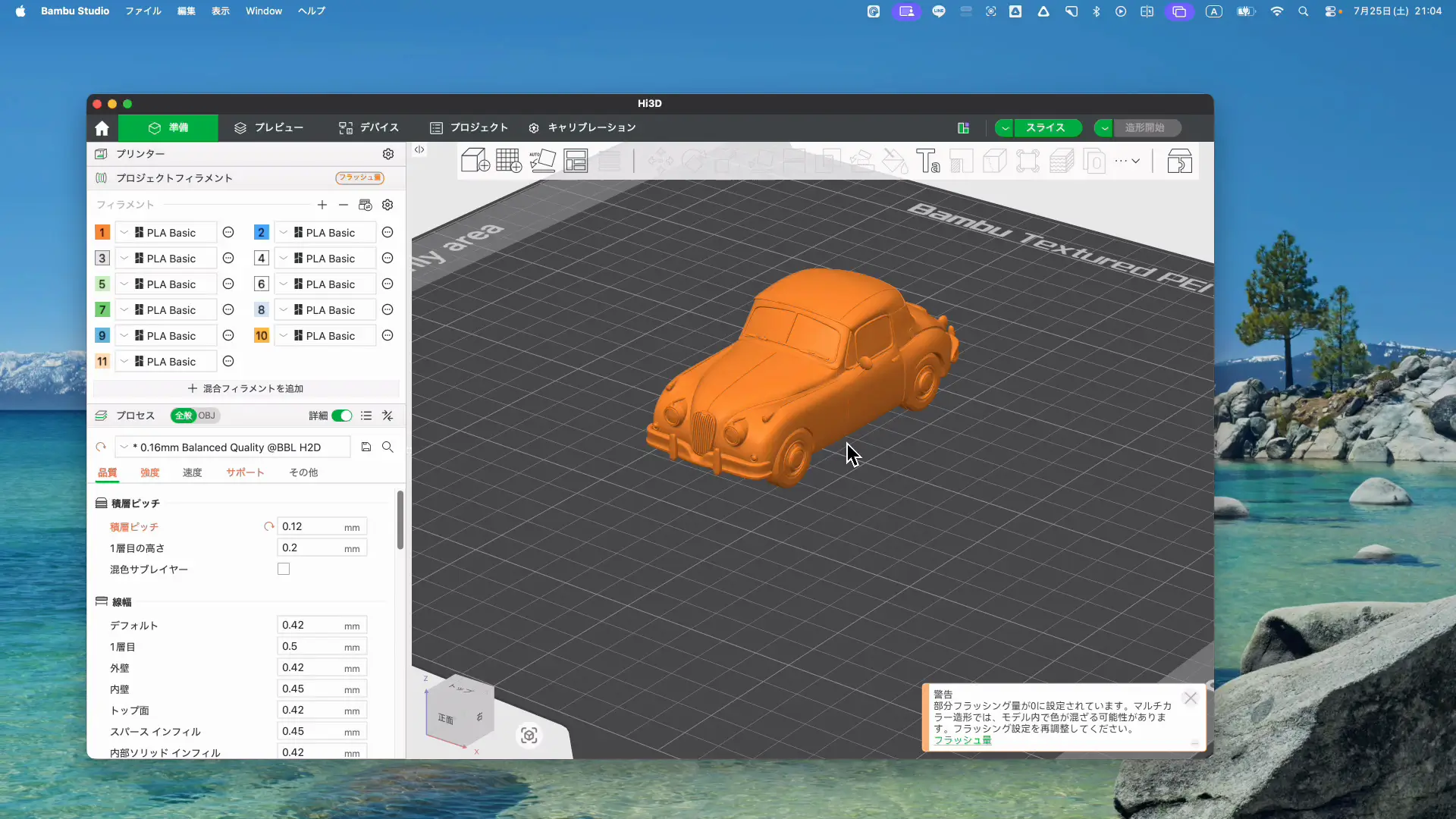This screenshot has height=819, width=1456.
Task: Switch to the Support tab
Action: click(245, 472)
